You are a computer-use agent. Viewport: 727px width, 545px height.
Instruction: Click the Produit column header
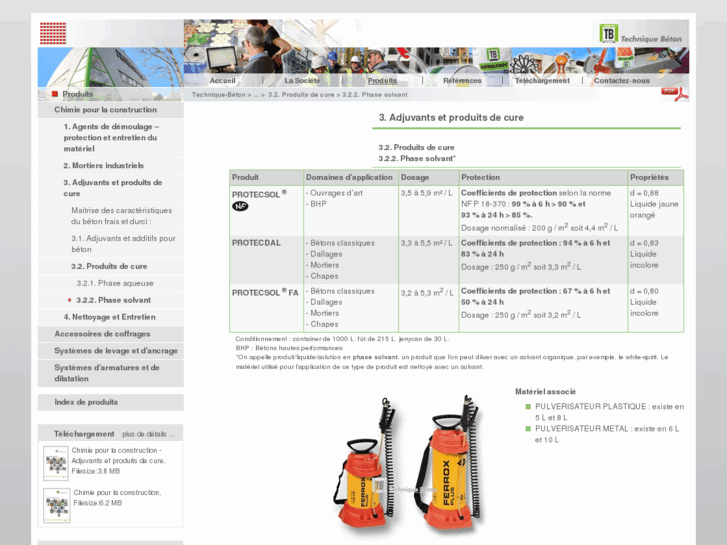tap(267, 177)
